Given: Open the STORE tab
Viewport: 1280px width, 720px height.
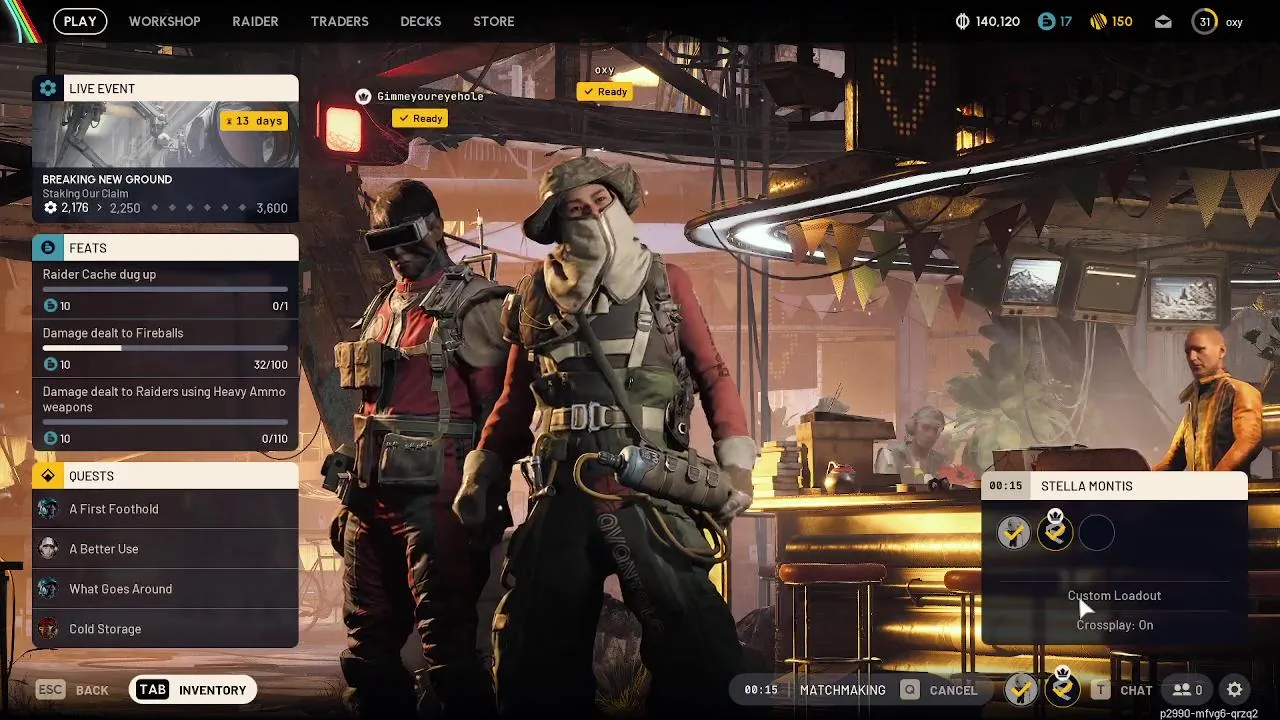Looking at the screenshot, I should click(x=493, y=21).
